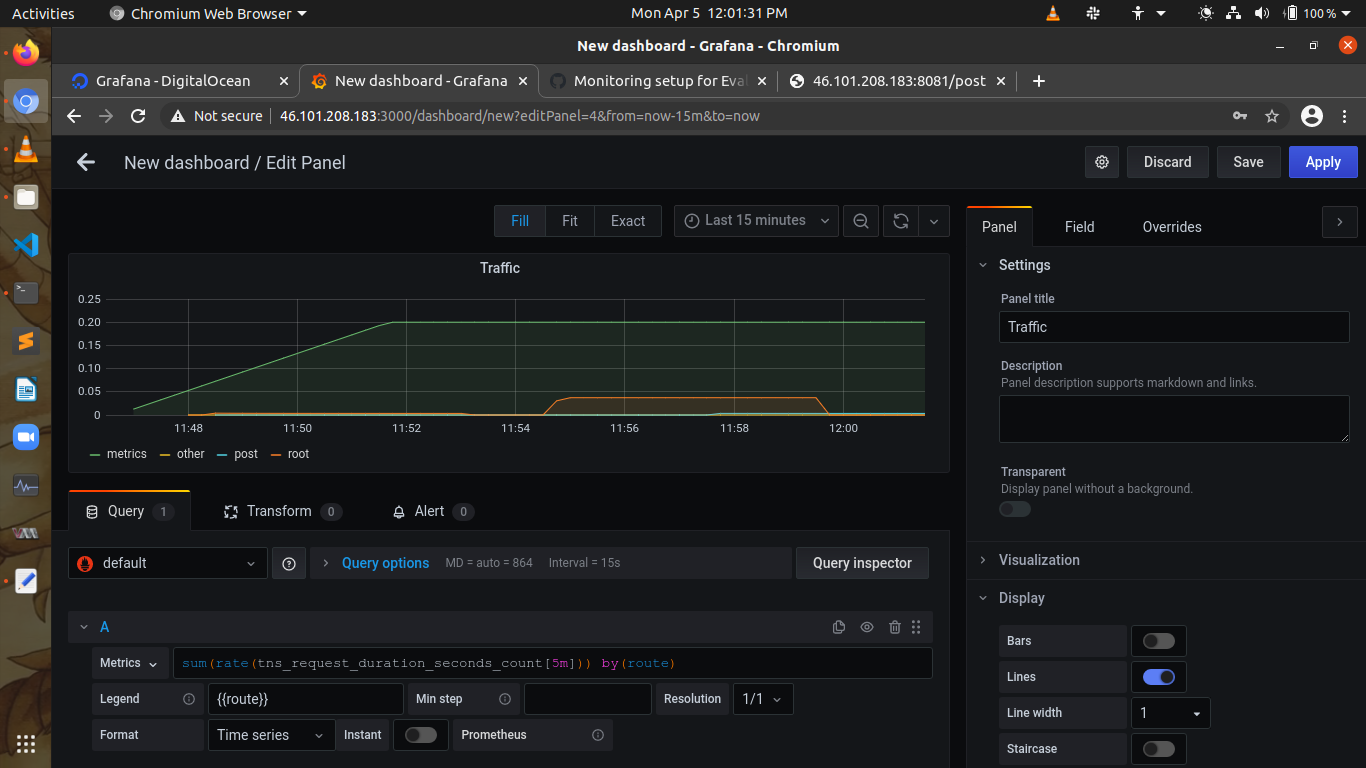The width and height of the screenshot is (1366, 768).
Task: Duplicate query A using the copy icon
Action: click(x=839, y=627)
